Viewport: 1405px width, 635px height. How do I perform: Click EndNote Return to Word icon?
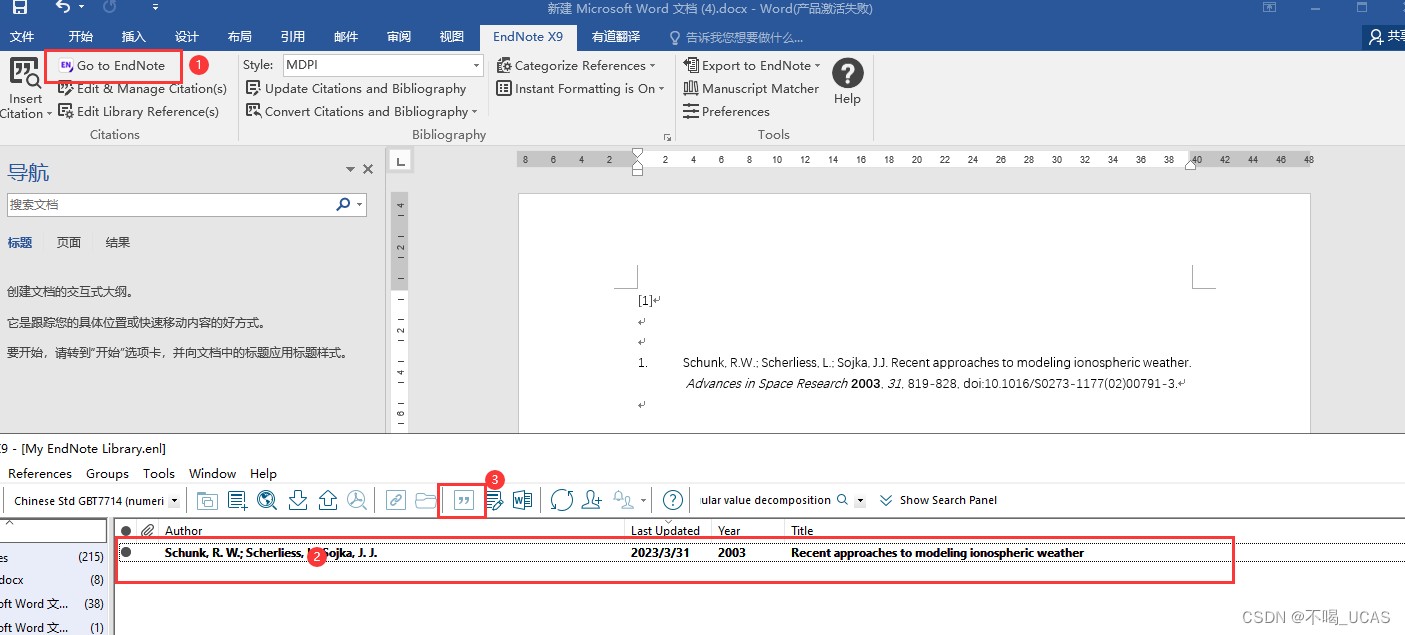522,501
